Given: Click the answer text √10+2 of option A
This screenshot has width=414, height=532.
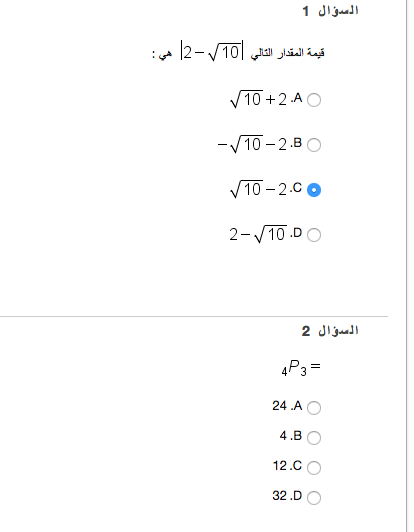Looking at the screenshot, I should 258,99.
